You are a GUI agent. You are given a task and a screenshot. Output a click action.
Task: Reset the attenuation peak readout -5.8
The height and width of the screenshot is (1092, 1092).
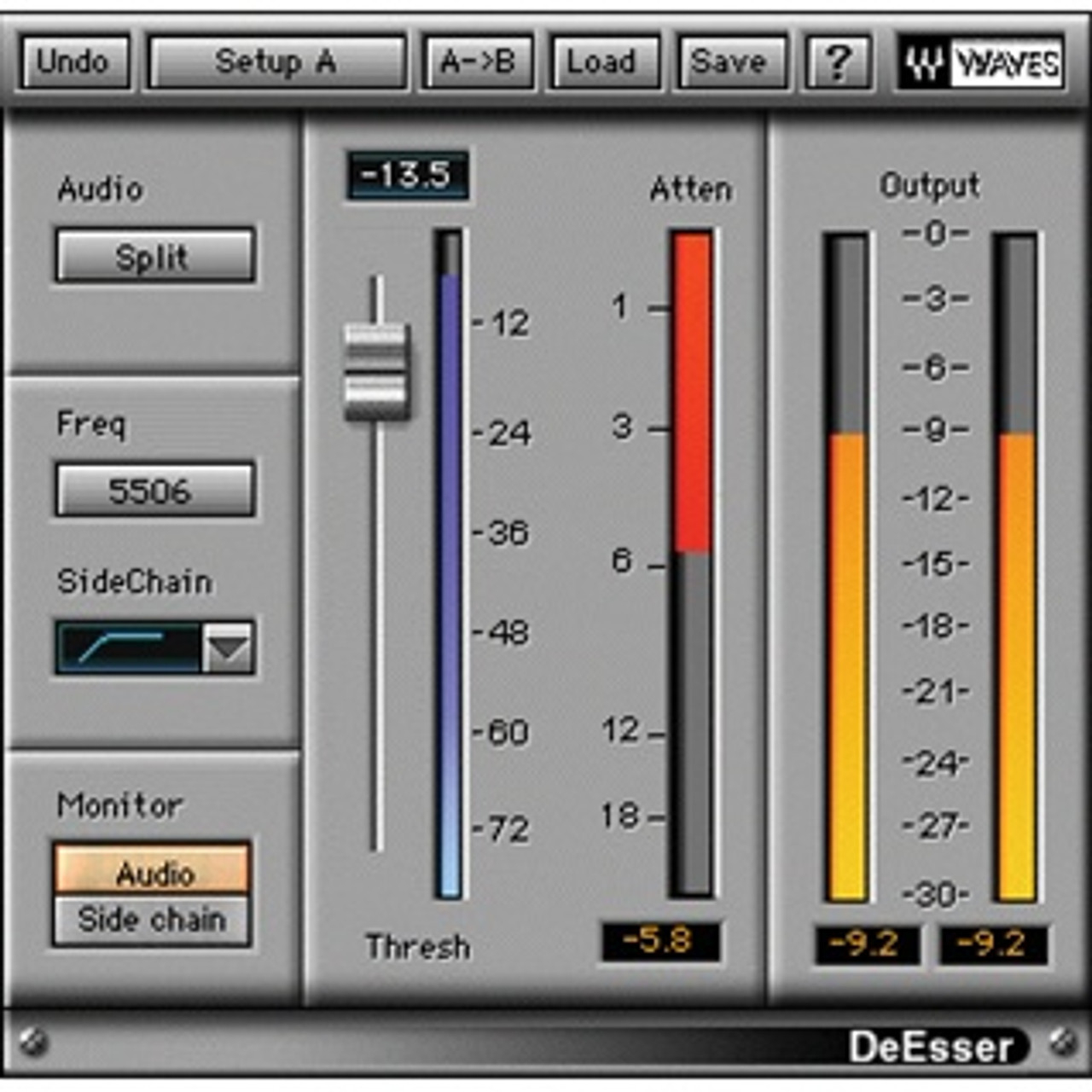(659, 941)
